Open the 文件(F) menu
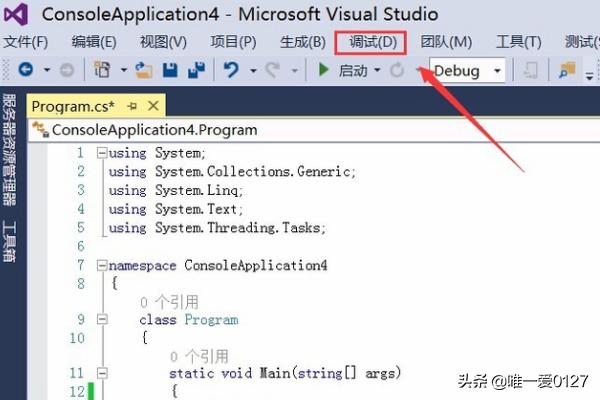Screen dimensions: 600x400 pyautogui.click(x=26, y=42)
